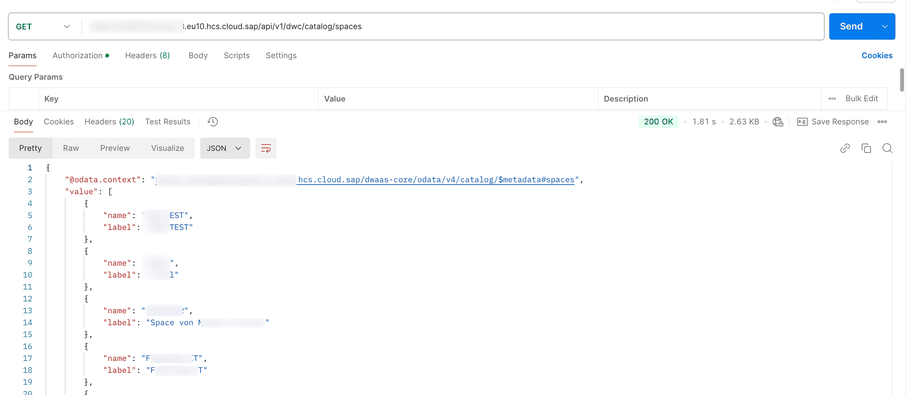This screenshot has height=395, width=910.
Task: Switch to the Raw view
Action: pos(71,148)
